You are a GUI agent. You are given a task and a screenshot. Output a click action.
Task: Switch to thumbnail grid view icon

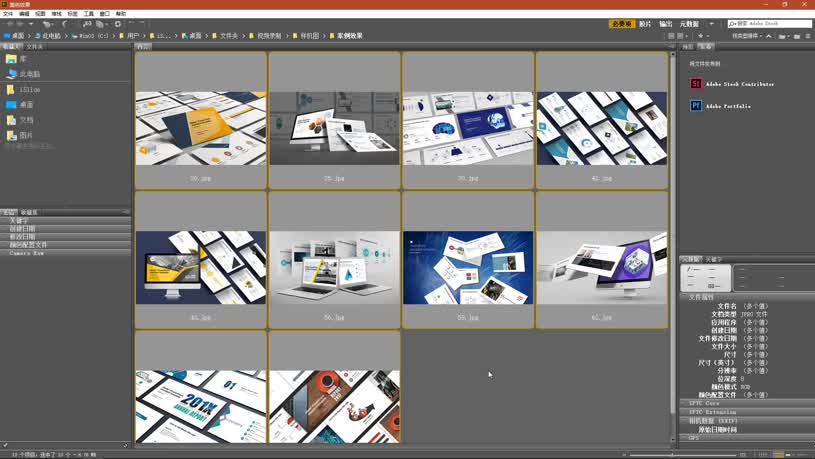coord(778,455)
